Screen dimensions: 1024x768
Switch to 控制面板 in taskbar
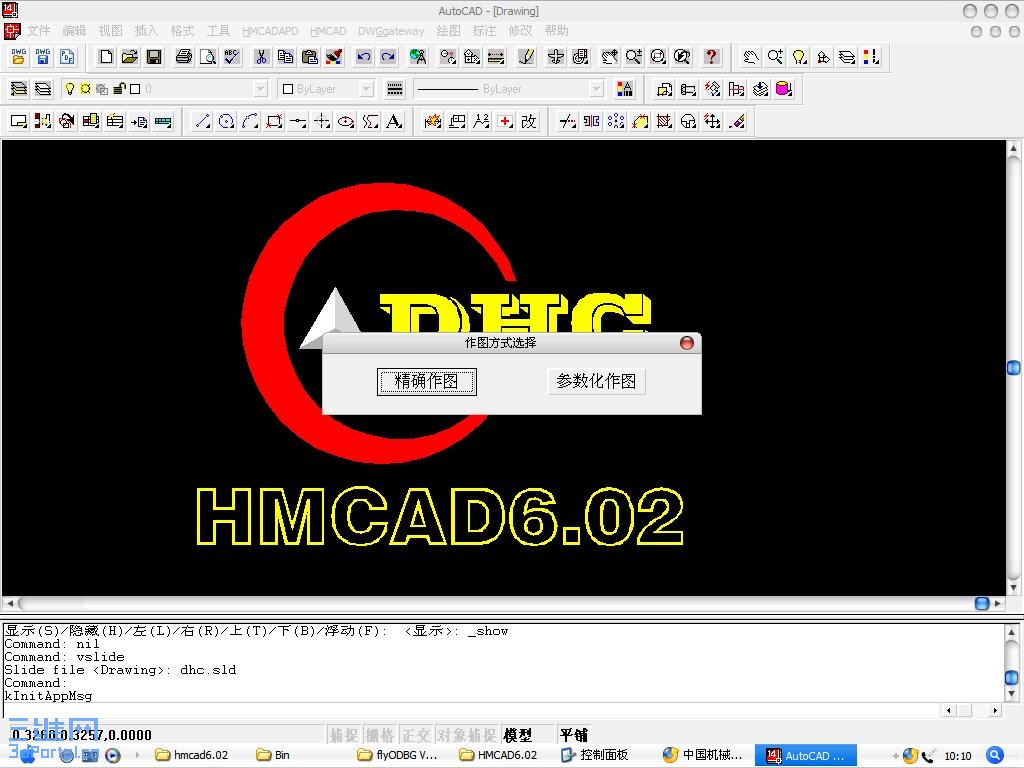(x=595, y=755)
